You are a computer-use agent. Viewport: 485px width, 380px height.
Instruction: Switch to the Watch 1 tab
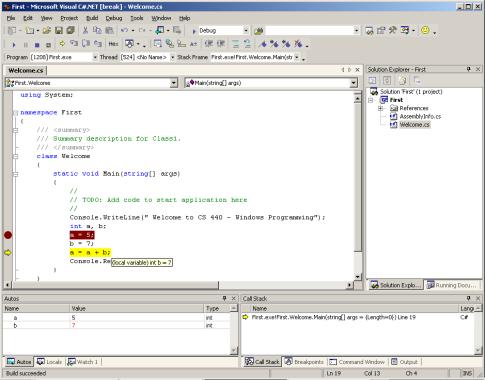[x=84, y=362]
